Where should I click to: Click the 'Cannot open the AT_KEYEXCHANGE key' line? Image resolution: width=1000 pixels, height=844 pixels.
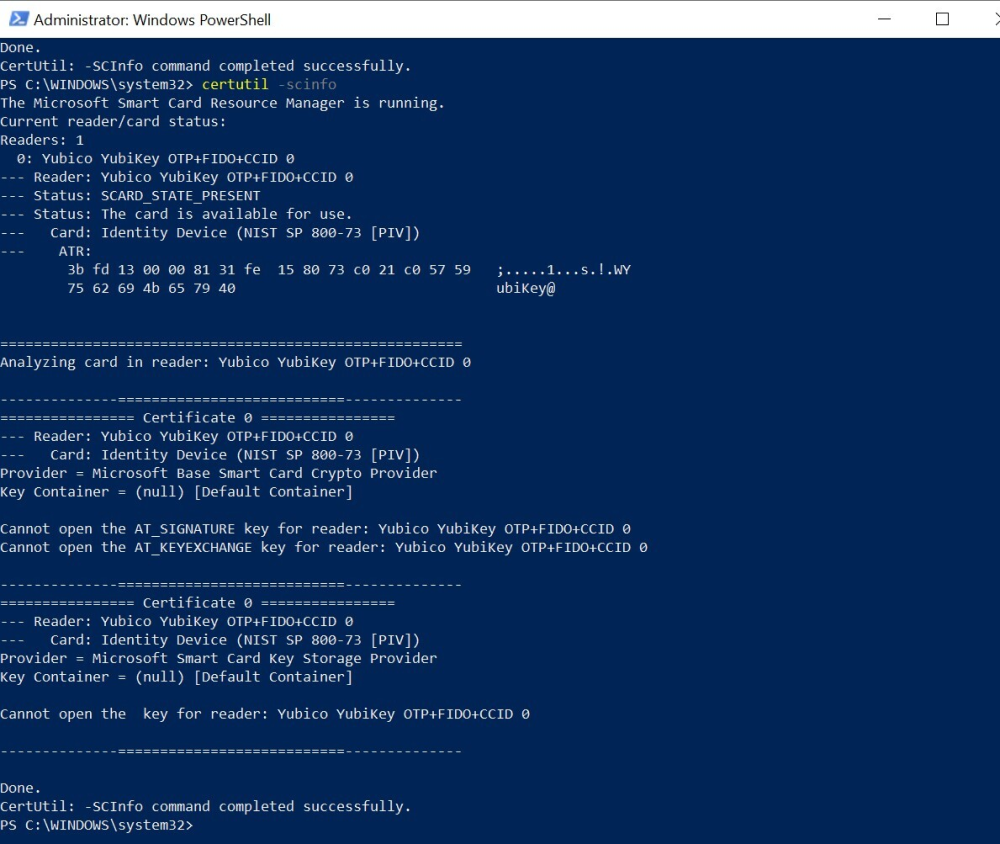[x=324, y=547]
